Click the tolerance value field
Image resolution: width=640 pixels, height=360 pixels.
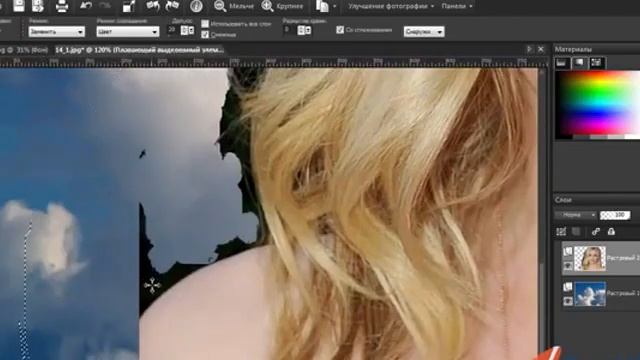coord(173,30)
